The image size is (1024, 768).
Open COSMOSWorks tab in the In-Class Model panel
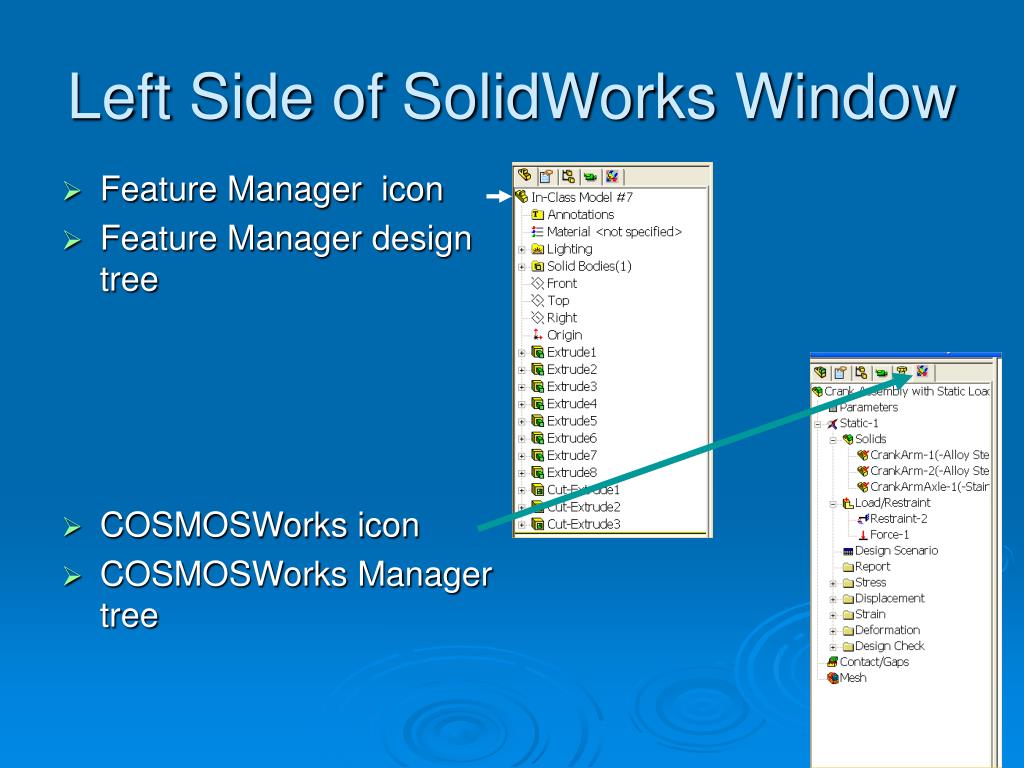click(x=613, y=176)
